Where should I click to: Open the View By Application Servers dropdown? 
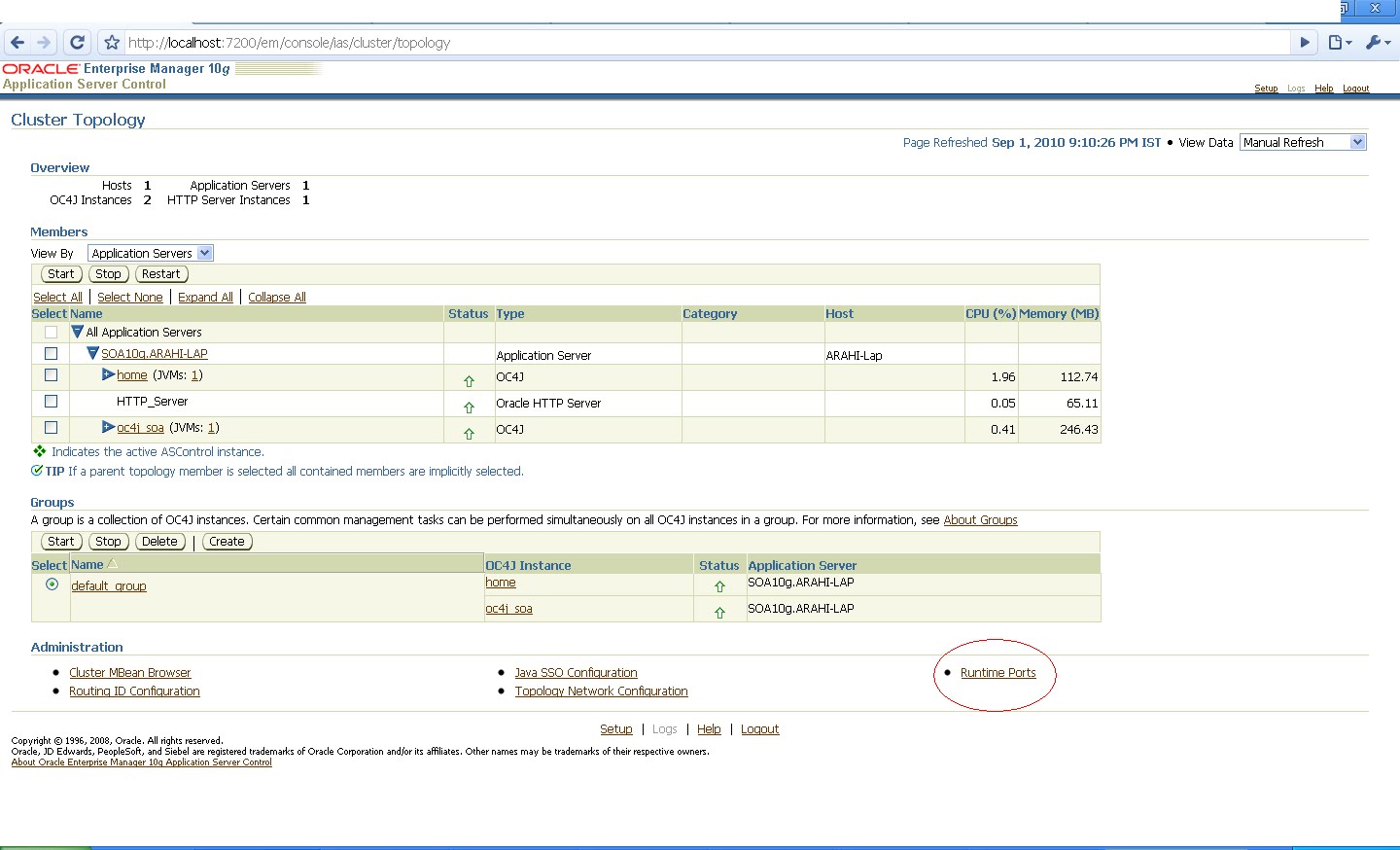[151, 253]
